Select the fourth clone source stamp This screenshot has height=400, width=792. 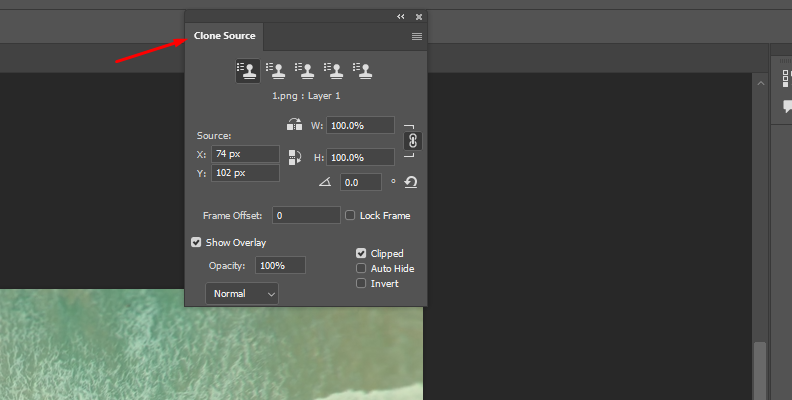click(333, 71)
